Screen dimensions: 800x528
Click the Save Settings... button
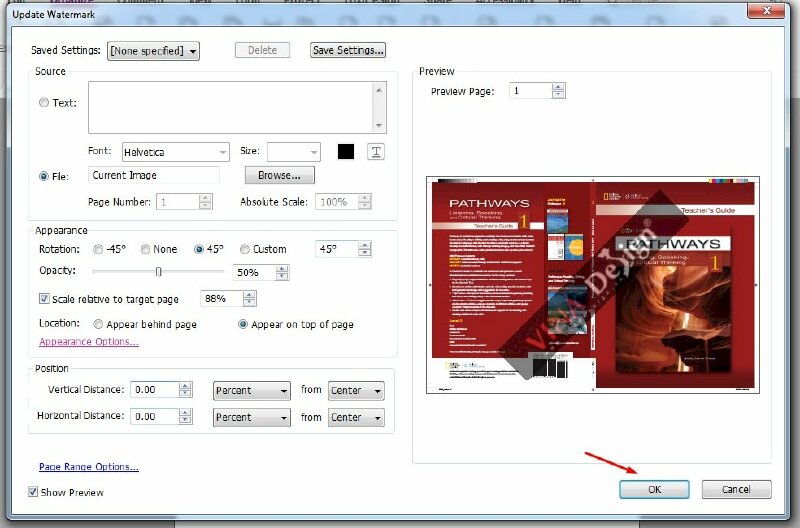(x=347, y=50)
